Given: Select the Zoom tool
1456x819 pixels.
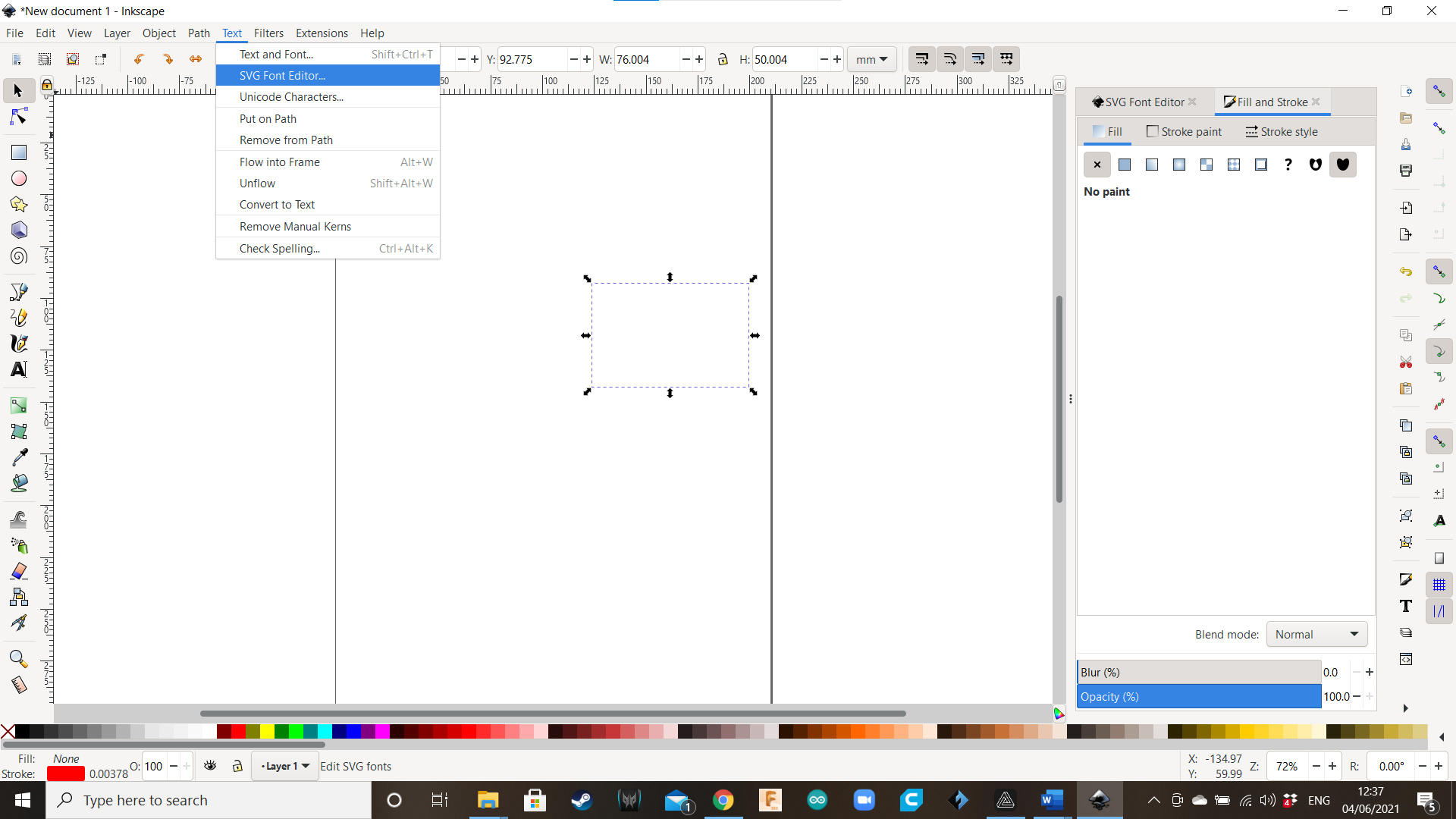Looking at the screenshot, I should [18, 657].
